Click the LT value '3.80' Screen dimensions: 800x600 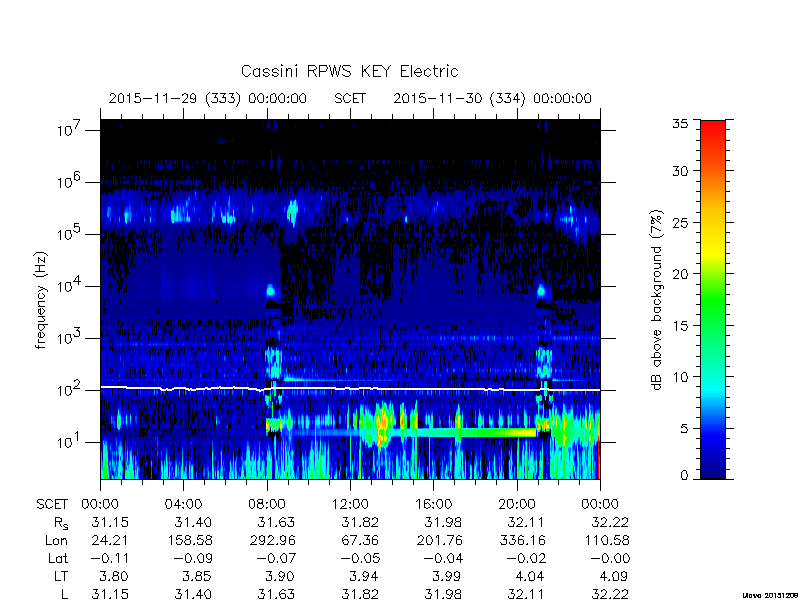coord(113,577)
